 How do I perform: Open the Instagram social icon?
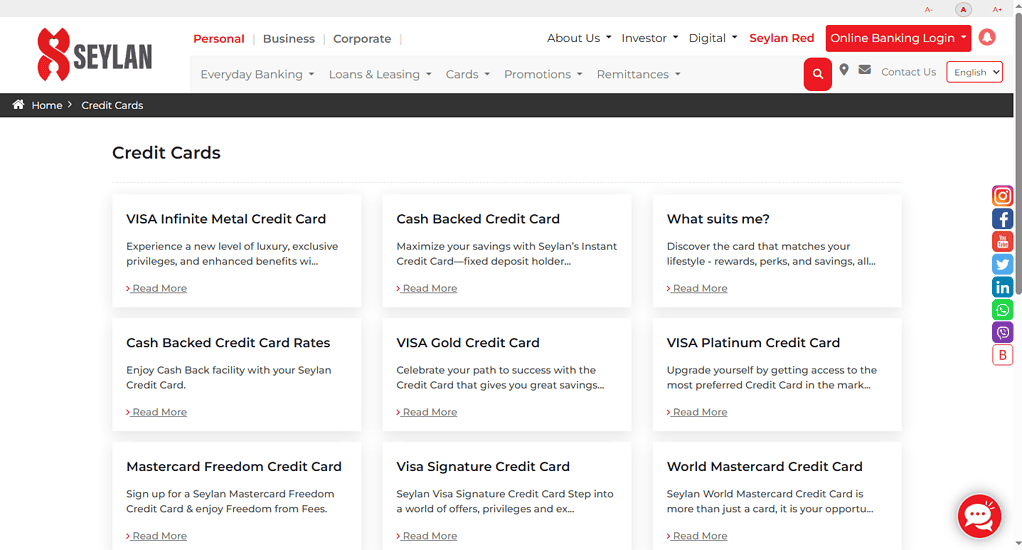click(1002, 195)
